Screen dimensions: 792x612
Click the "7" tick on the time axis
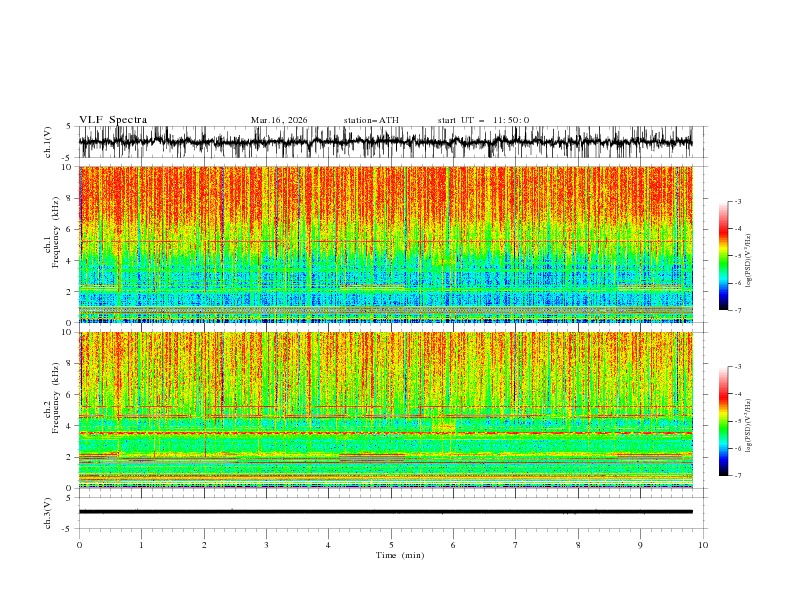515,545
